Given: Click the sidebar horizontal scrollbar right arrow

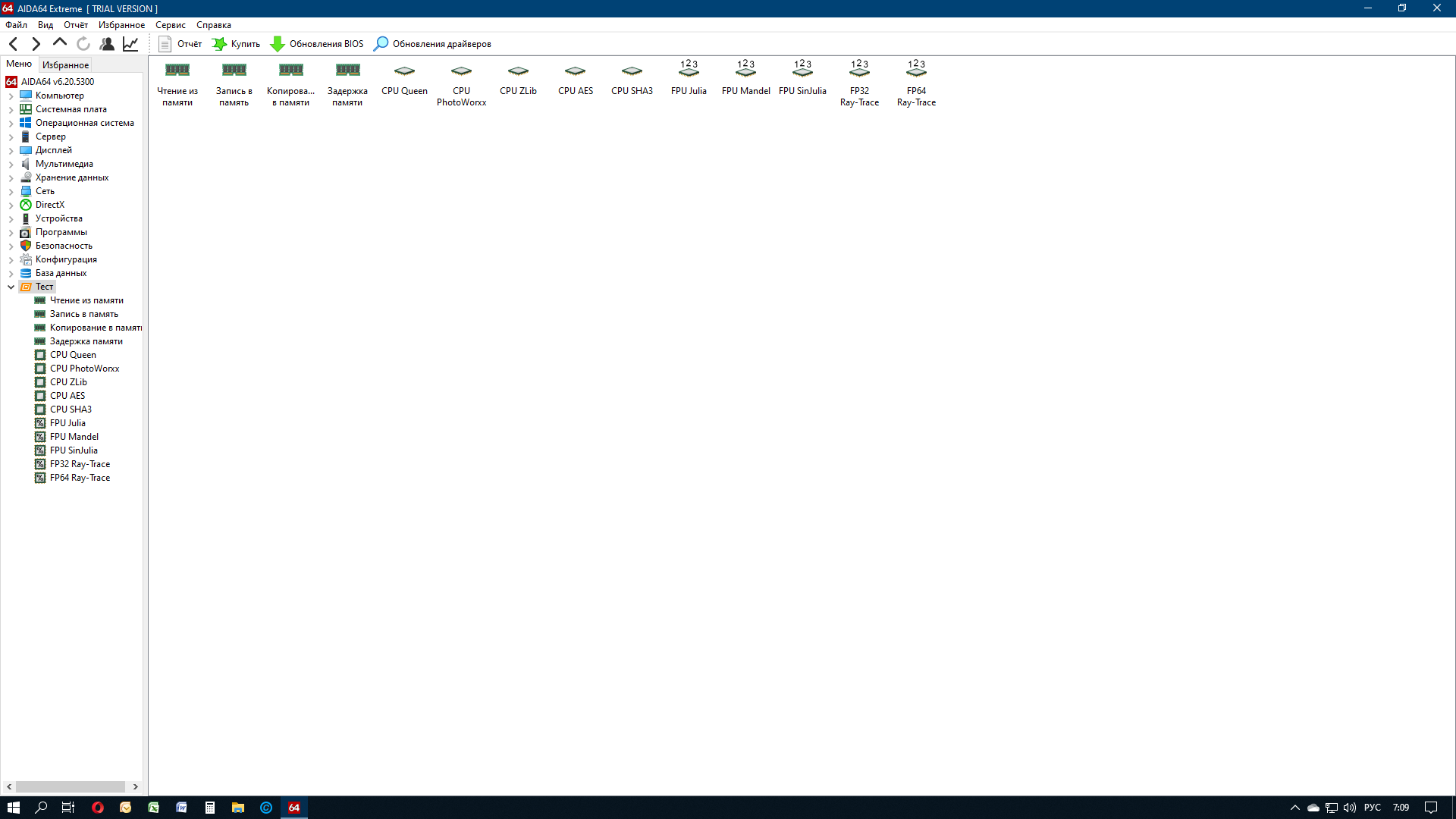Looking at the screenshot, I should coord(136,787).
